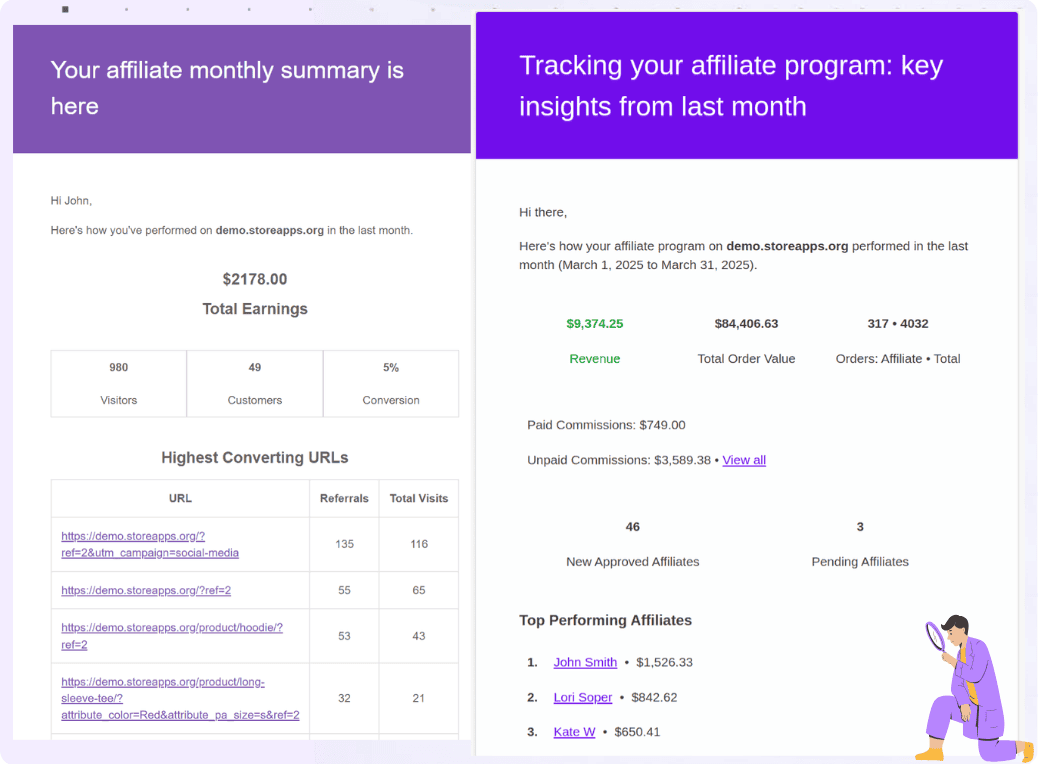Click the Highest Converting URLs heading

tap(254, 457)
